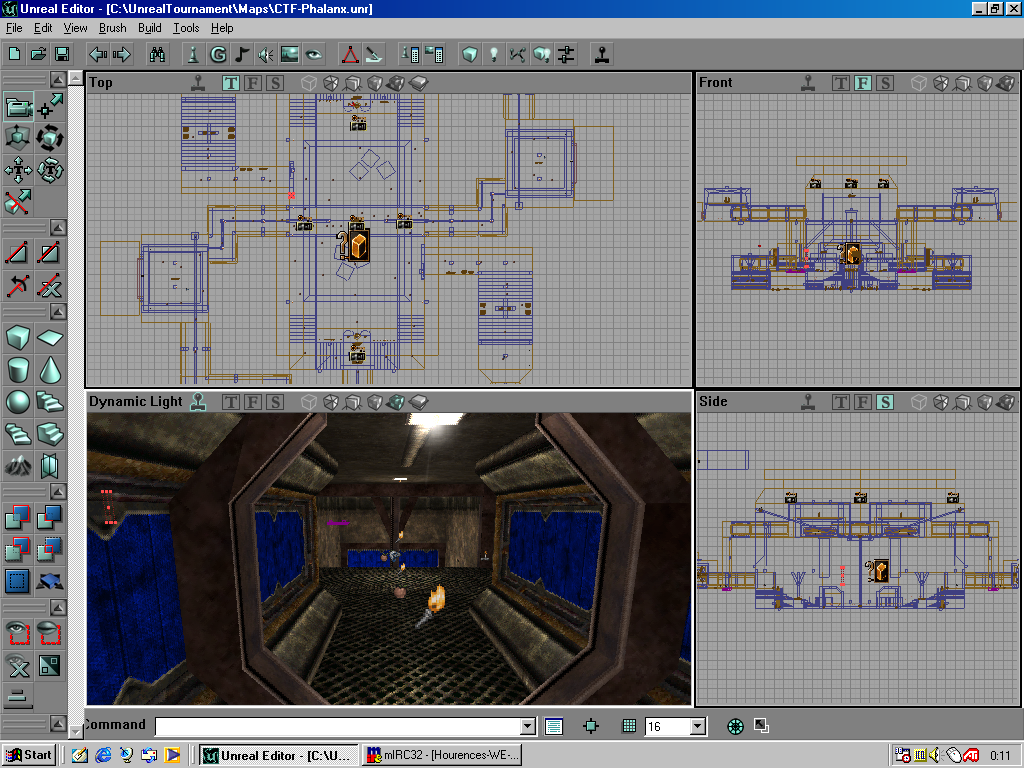Subtract the brush from the world
This screenshot has height=768, width=1024.
tap(49, 517)
